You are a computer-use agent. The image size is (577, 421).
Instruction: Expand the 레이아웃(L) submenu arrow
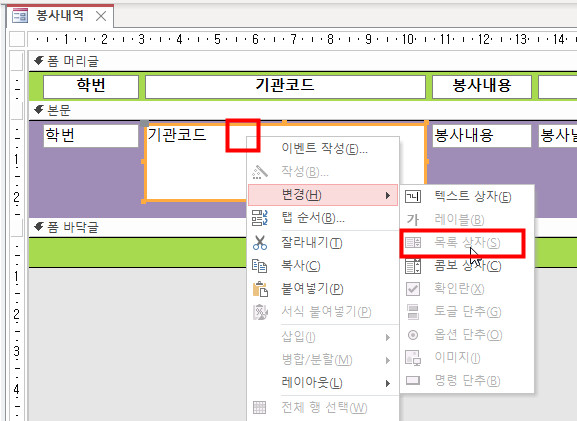[388, 383]
